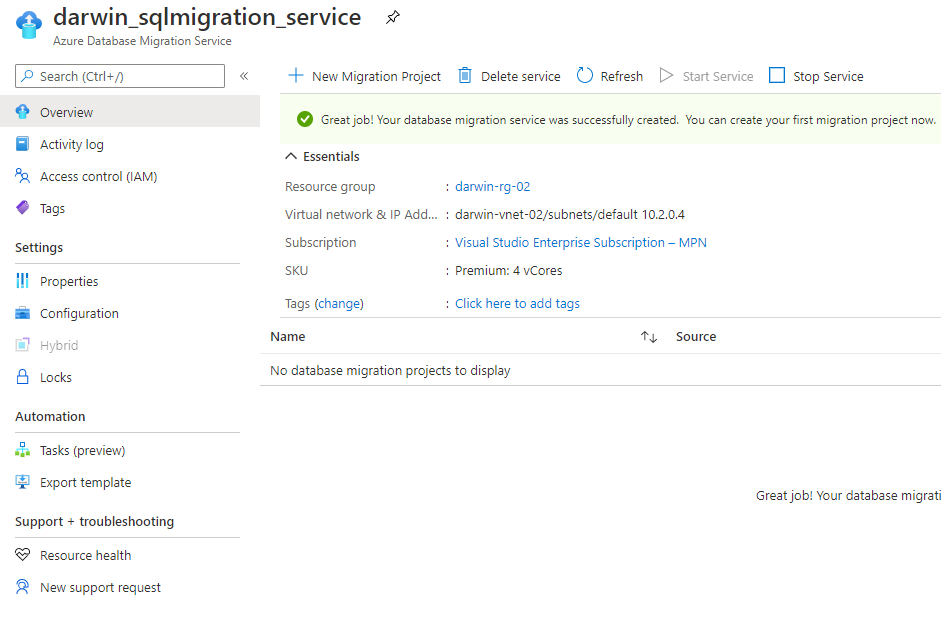
Task: Open the Visual Studio Enterprise Subscription link
Action: 580,243
